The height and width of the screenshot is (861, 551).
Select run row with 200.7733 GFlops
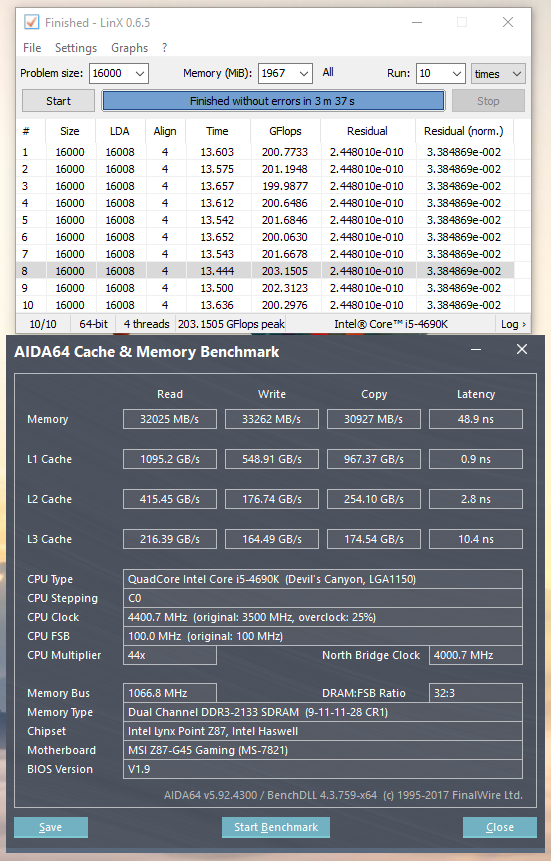(x=265, y=152)
